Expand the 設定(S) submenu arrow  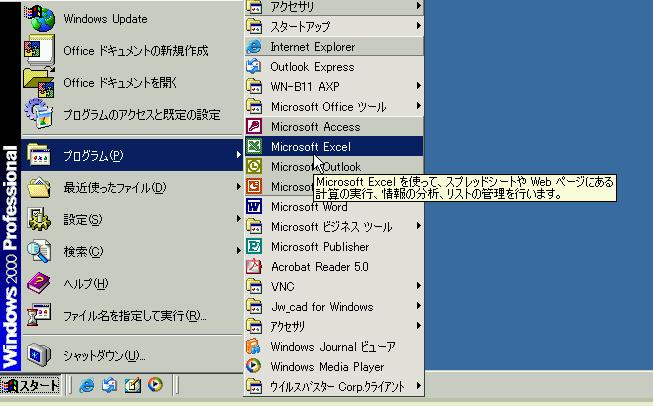click(x=239, y=219)
